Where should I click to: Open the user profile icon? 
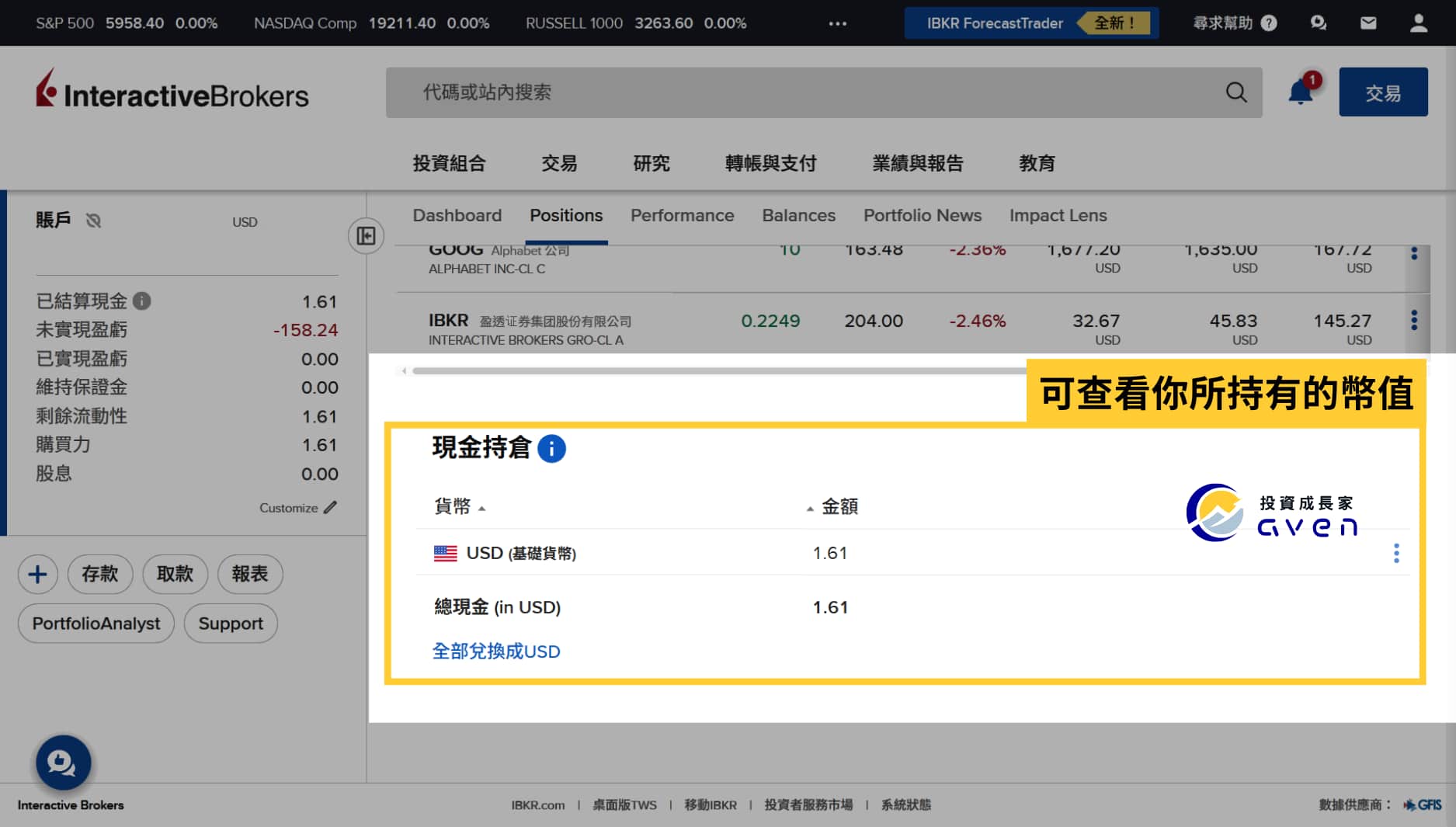(x=1419, y=23)
